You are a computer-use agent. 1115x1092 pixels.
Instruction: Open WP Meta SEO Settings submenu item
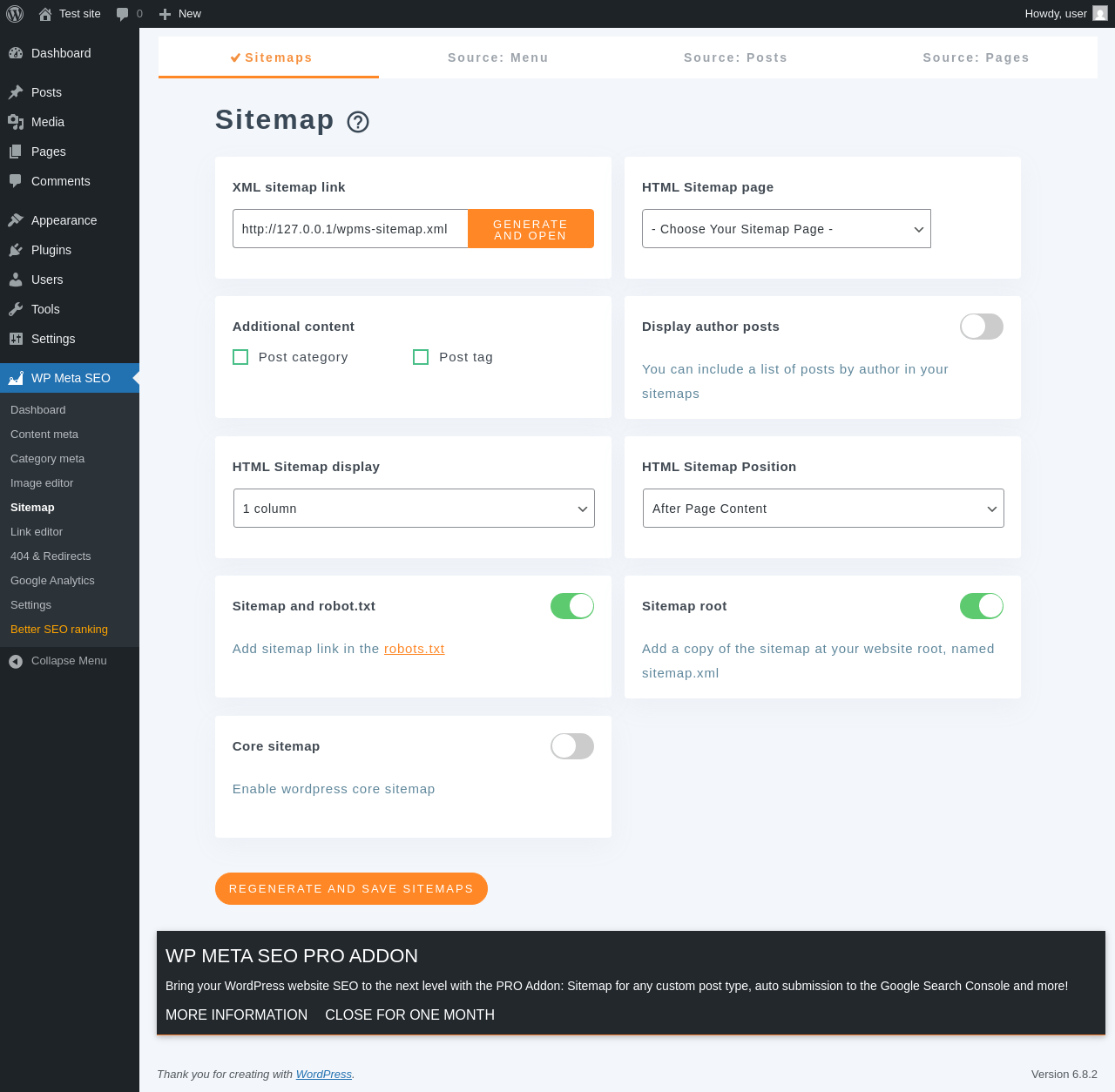(30, 605)
